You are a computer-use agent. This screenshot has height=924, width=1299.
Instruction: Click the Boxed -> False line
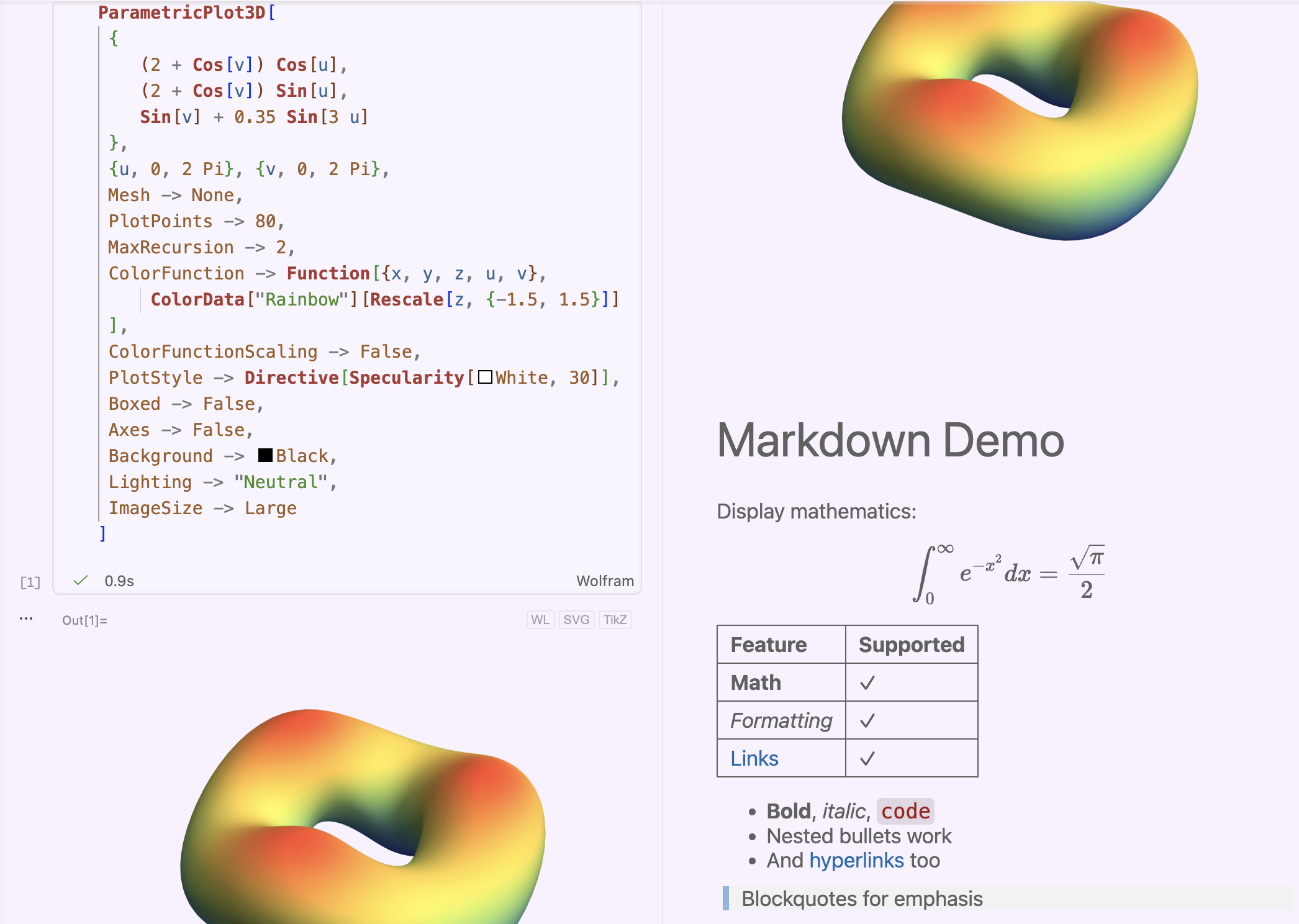pos(186,404)
